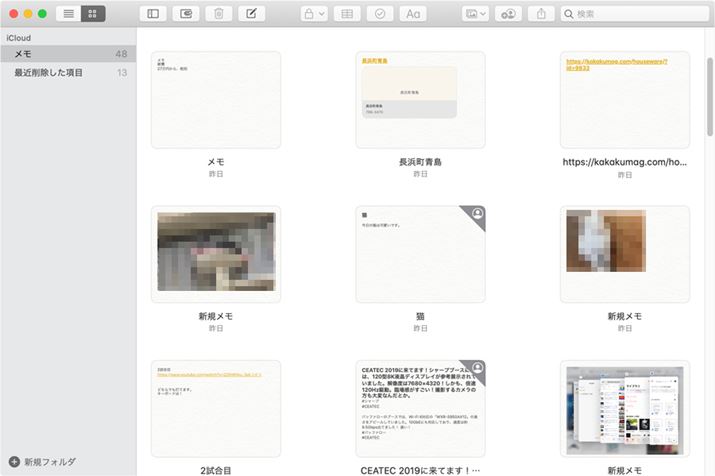The height and width of the screenshot is (476, 715).
Task: Open the kakakumag.com link note
Action: click(x=624, y=99)
